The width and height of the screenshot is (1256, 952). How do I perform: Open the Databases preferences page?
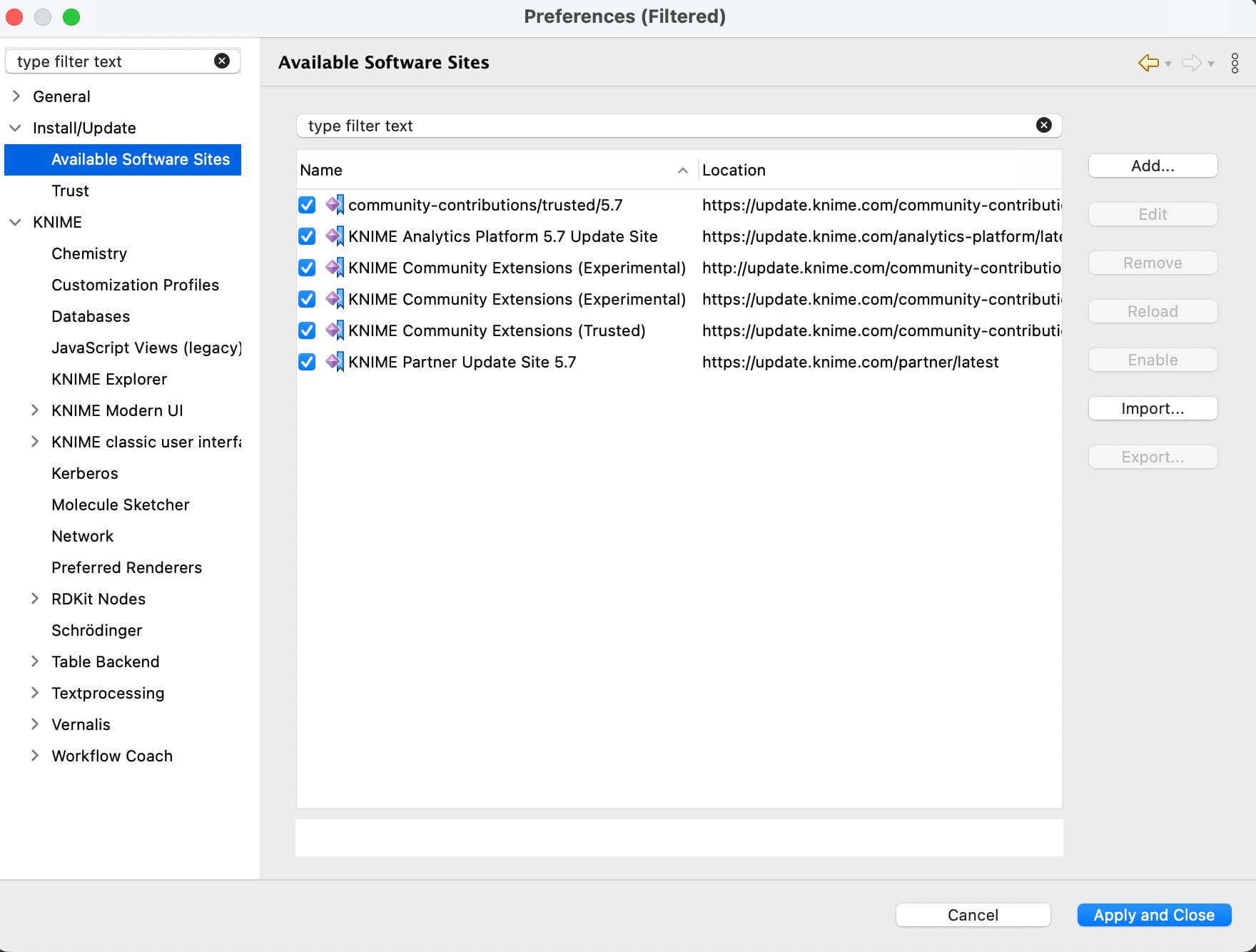tap(91, 316)
